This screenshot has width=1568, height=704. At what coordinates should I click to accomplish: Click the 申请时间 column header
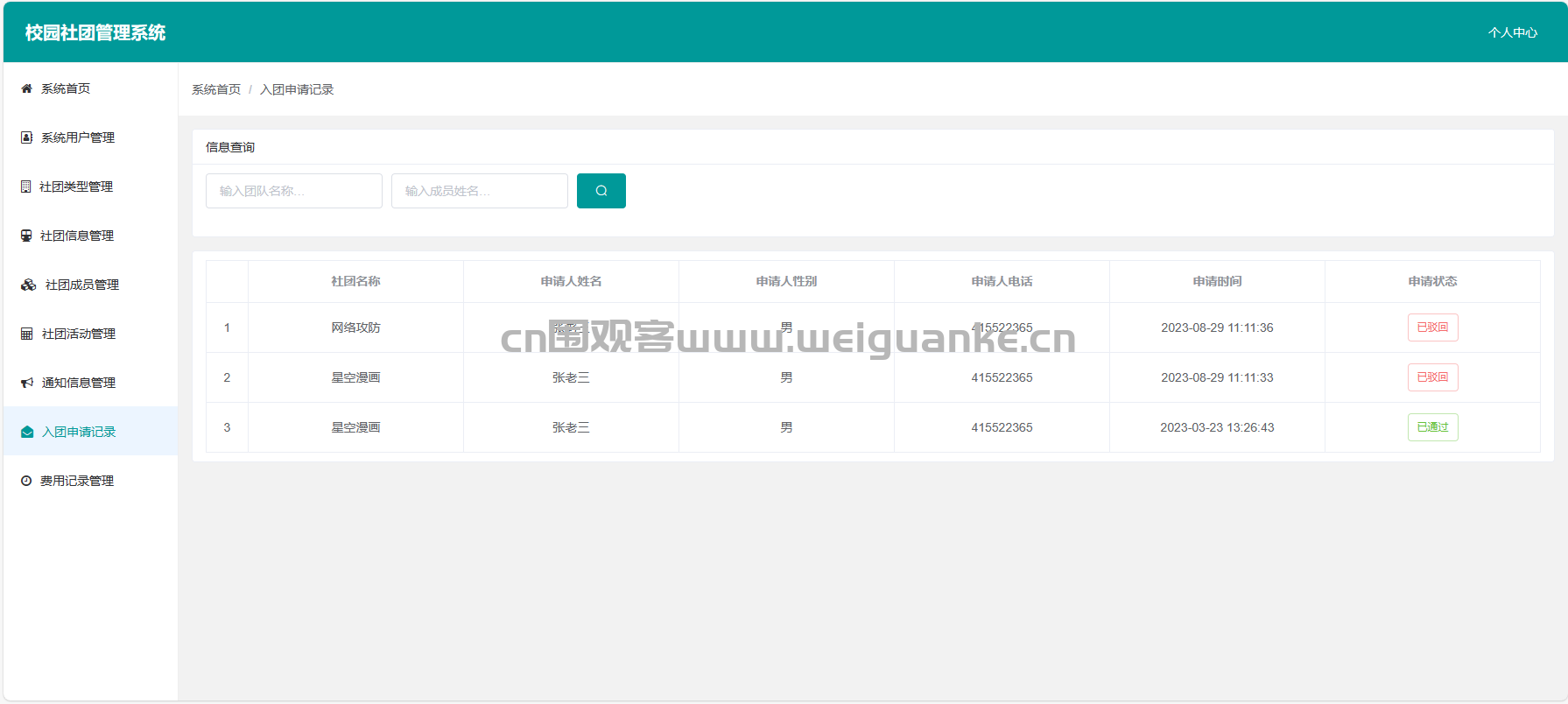(x=1217, y=281)
